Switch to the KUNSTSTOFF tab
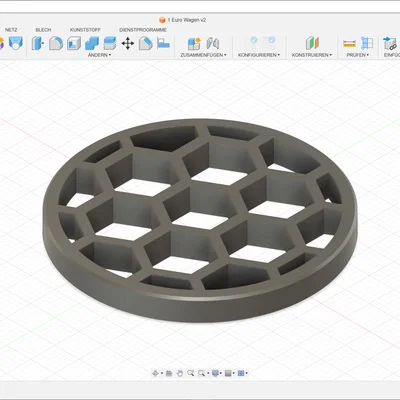Viewport: 400px width, 400px height. coord(85,30)
